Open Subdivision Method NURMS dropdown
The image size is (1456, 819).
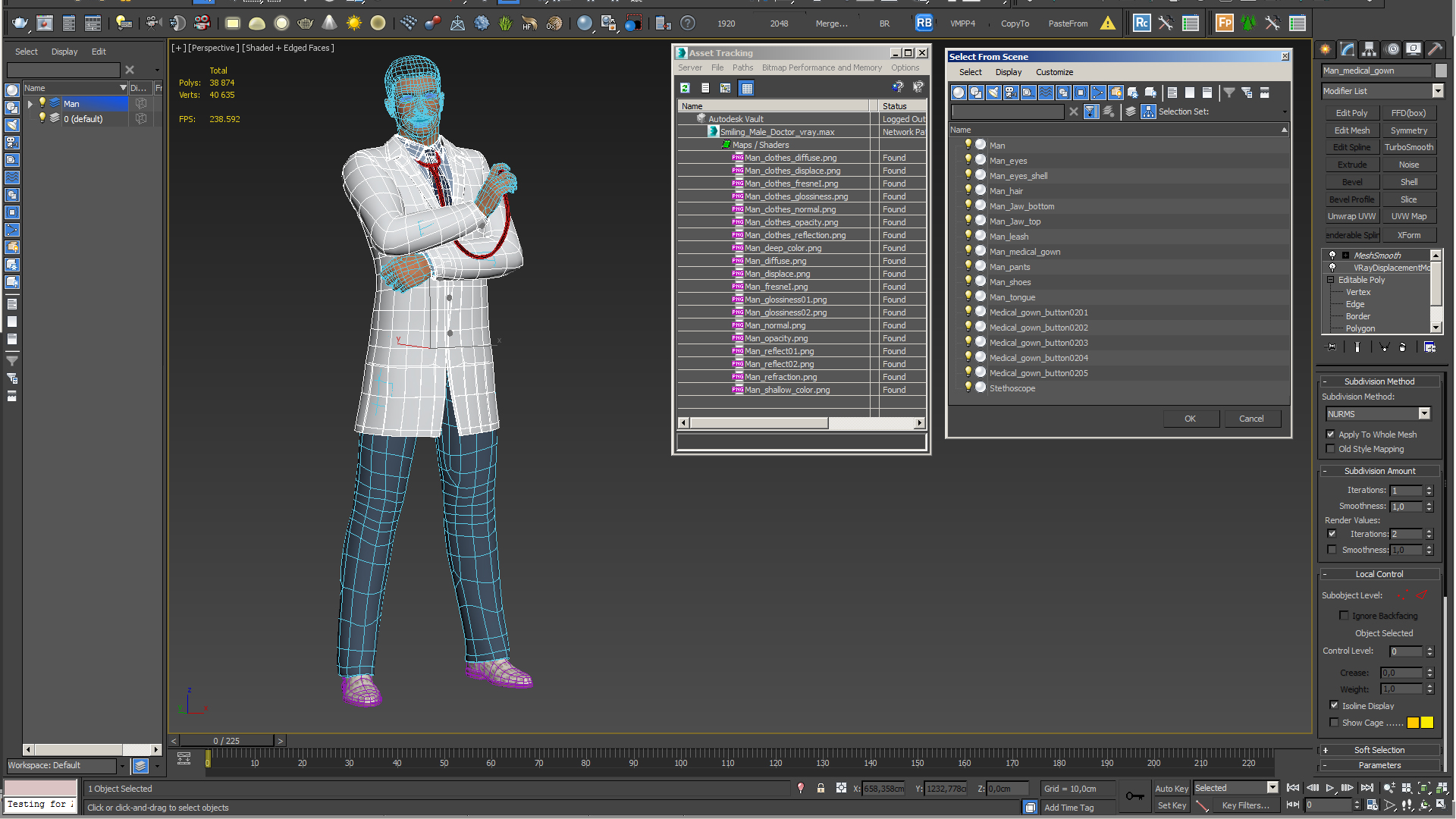point(1424,414)
